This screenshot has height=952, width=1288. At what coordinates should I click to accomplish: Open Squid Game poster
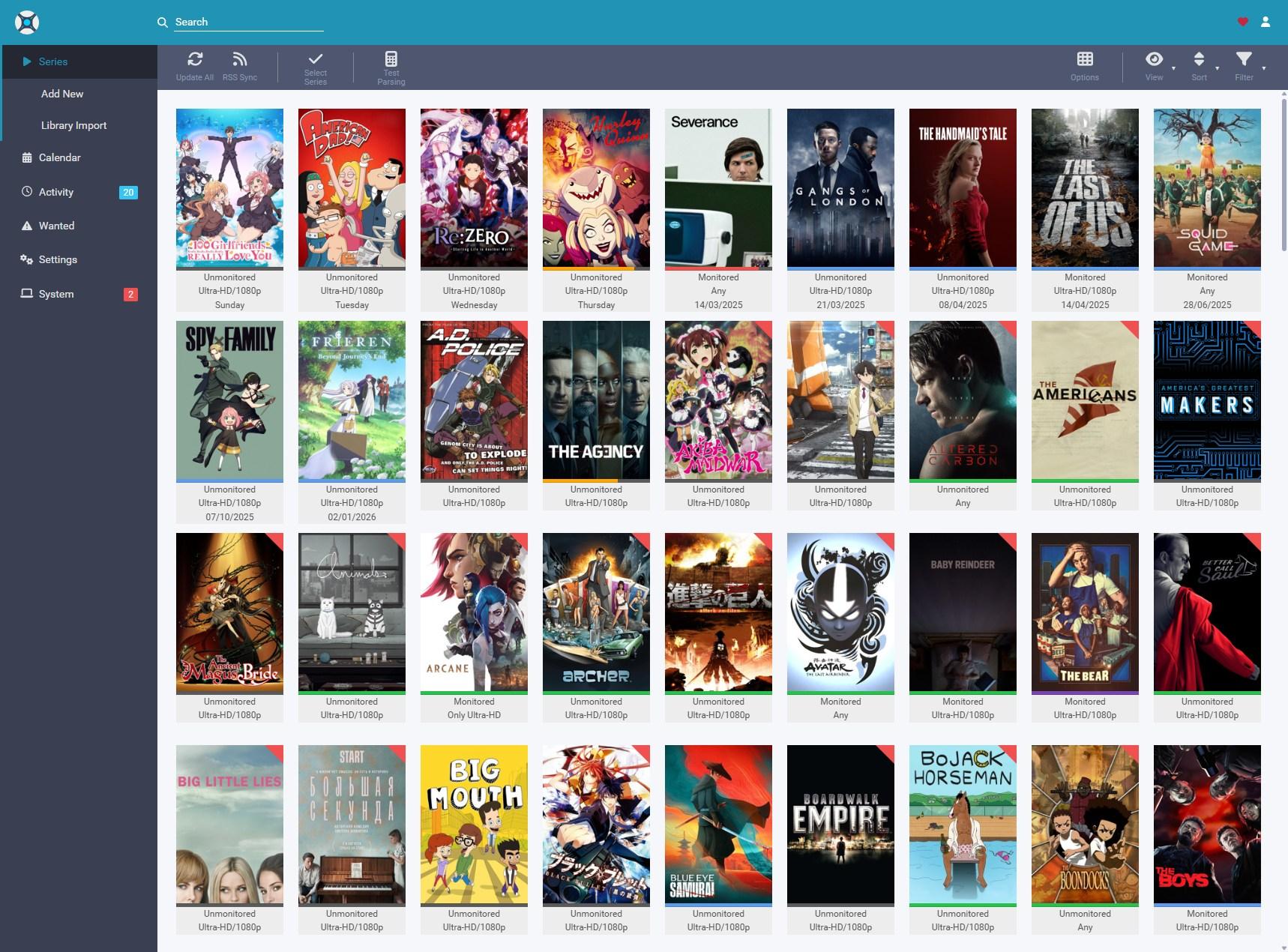click(x=1207, y=187)
